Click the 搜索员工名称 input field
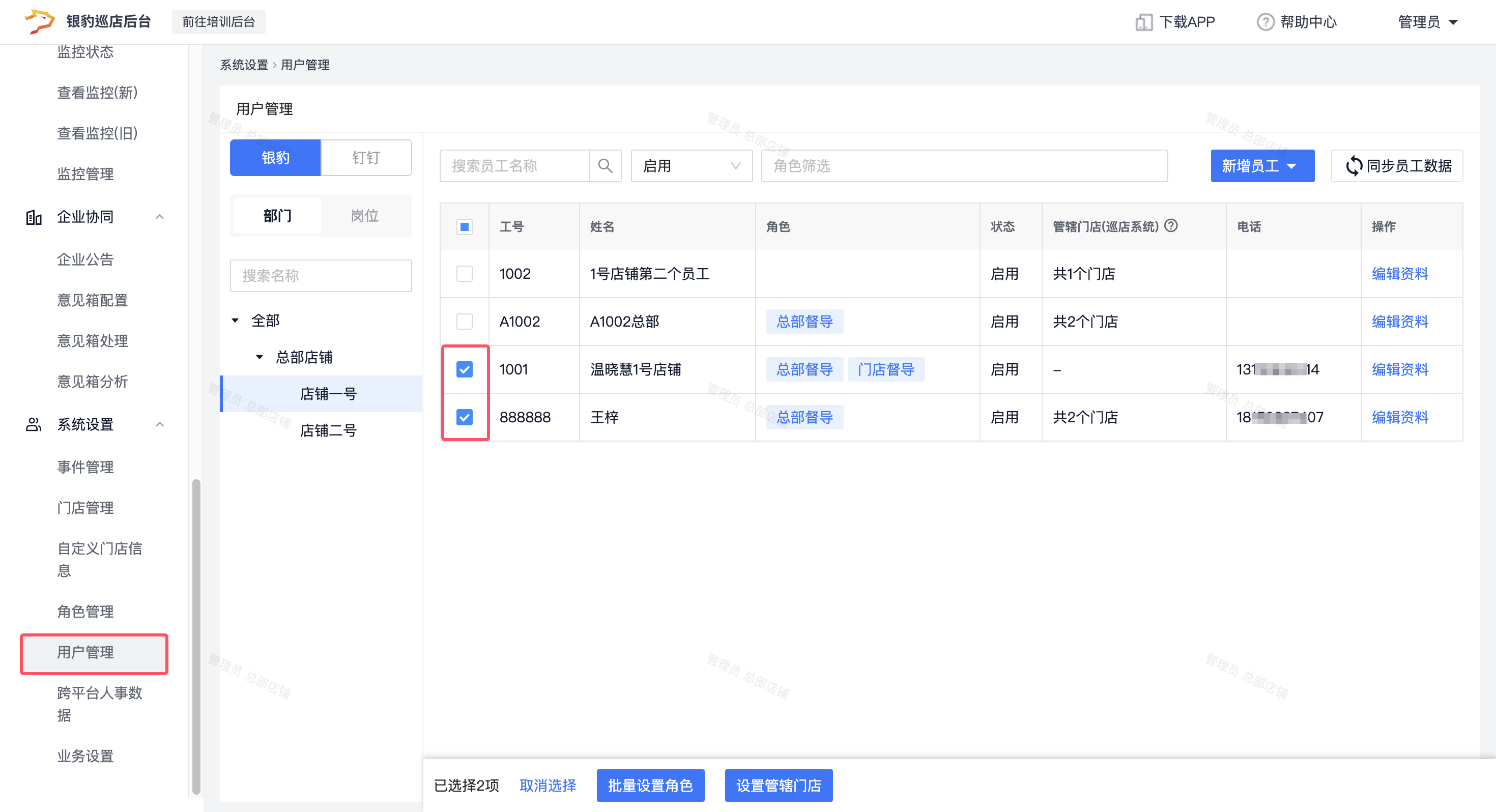Image resolution: width=1496 pixels, height=812 pixels. (x=514, y=166)
